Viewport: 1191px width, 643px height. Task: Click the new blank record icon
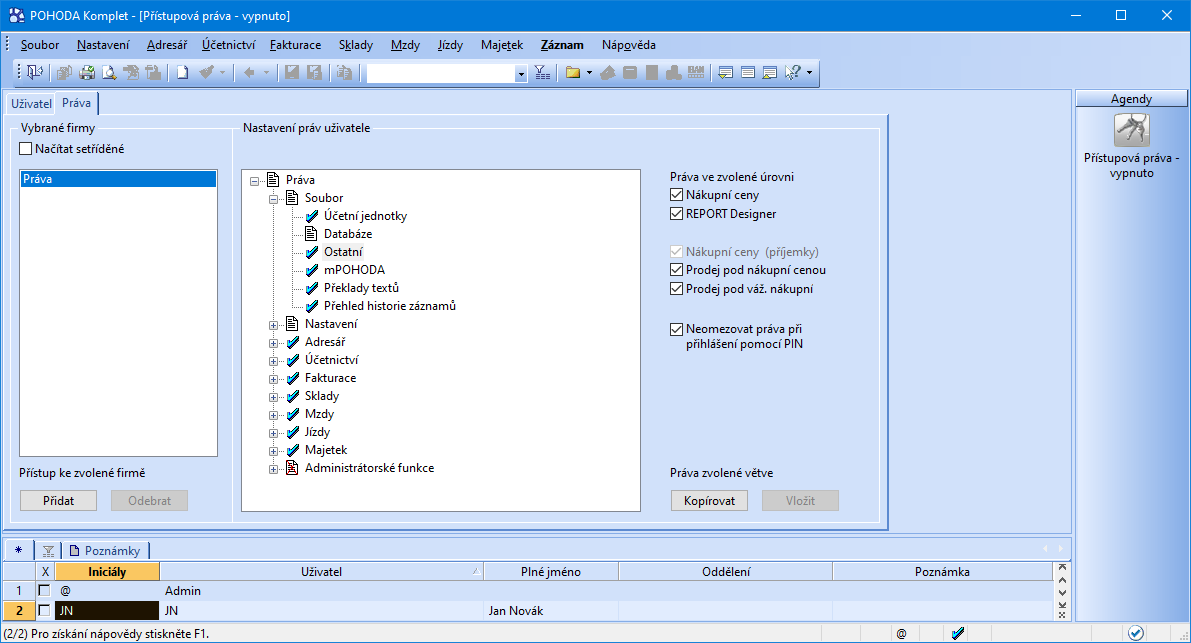pos(182,72)
